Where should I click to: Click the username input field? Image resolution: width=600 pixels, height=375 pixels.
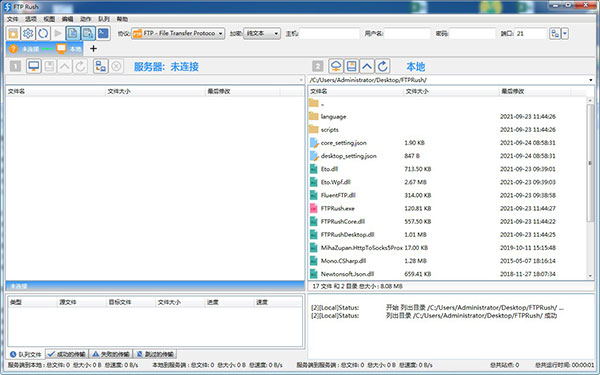click(408, 34)
